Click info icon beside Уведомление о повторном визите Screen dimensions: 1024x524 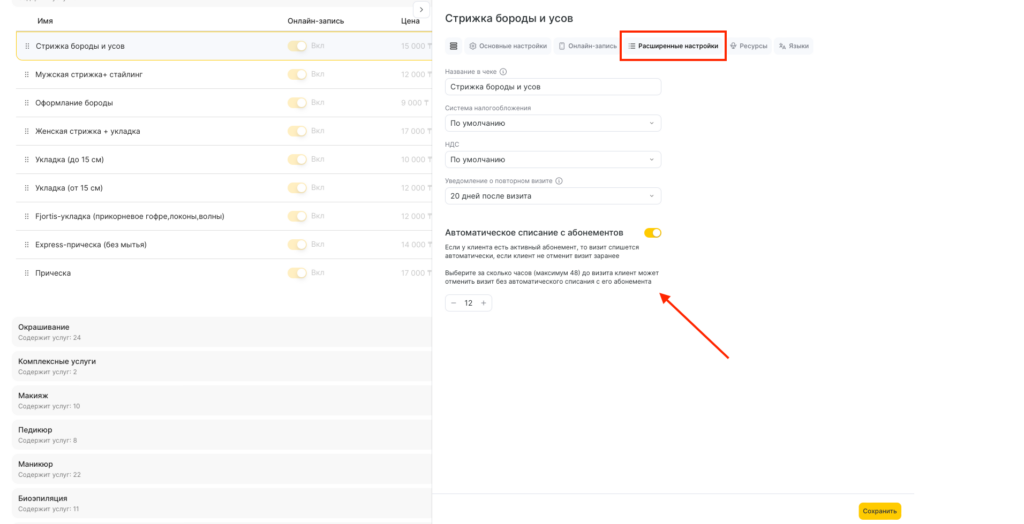tap(559, 181)
